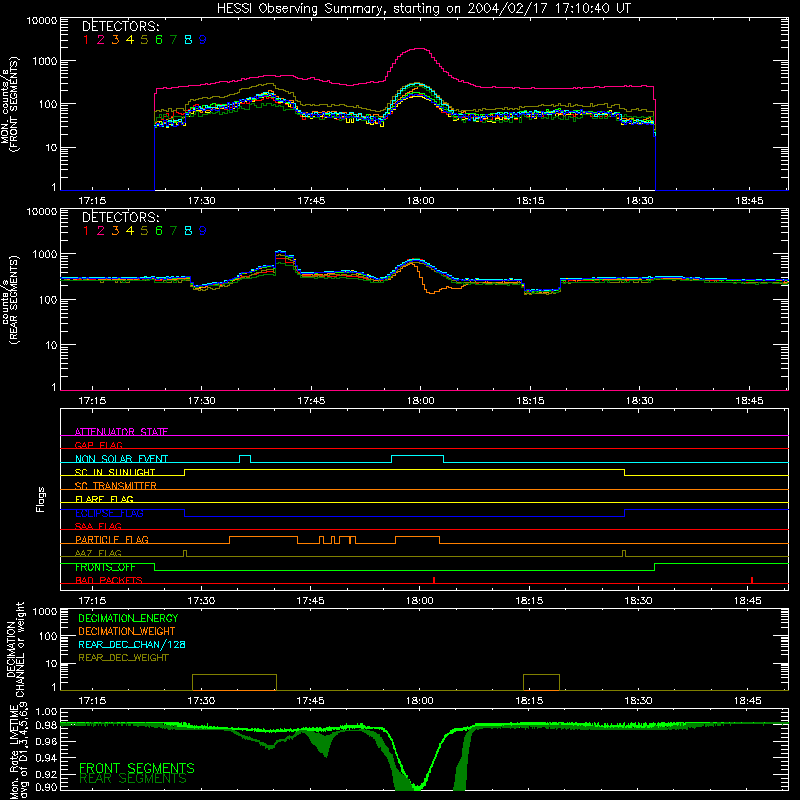Click the FRONT SEGMENTS livetime legend label
This screenshot has height=800, width=800.
click(x=137, y=768)
